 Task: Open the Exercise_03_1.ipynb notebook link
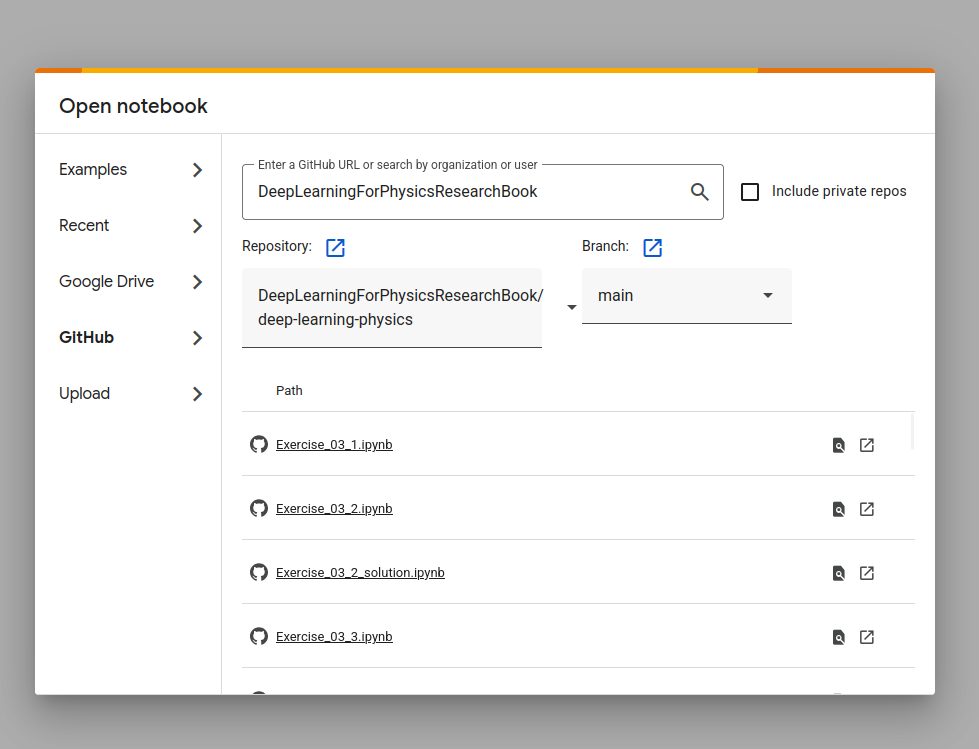[334, 444]
